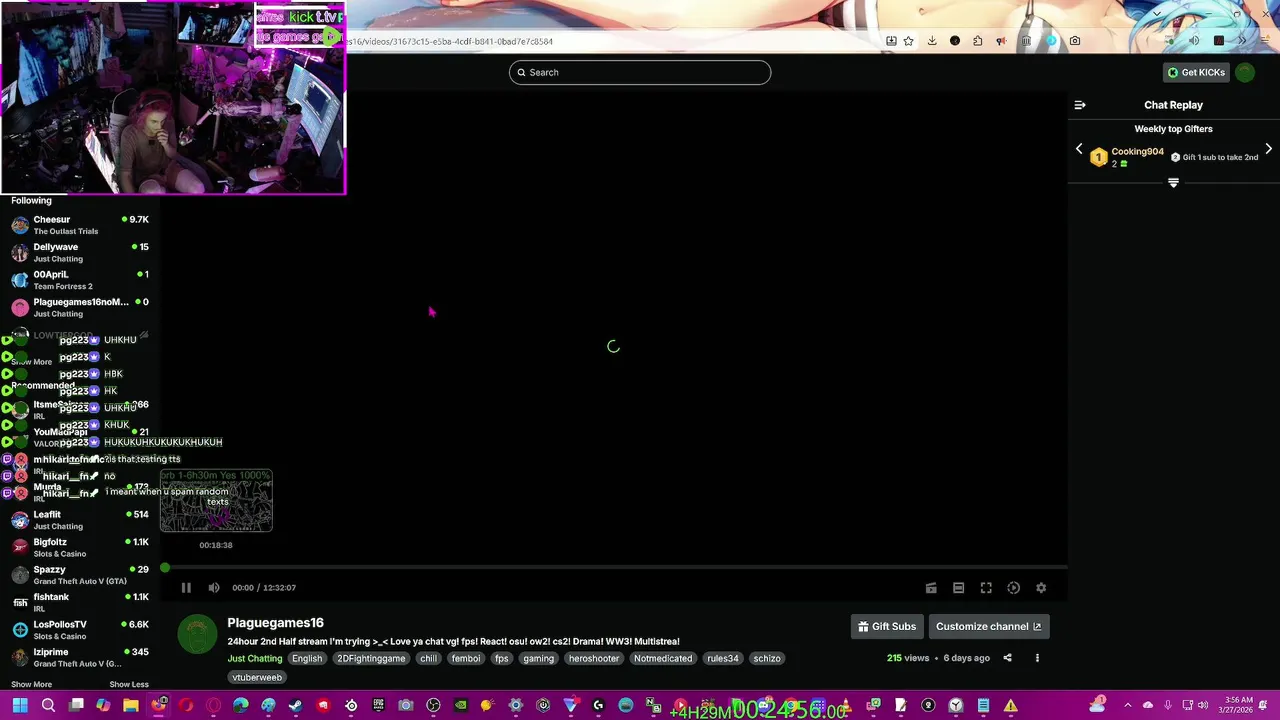Viewport: 1280px width, 720px height.
Task: Open Microsoft Edge from taskbar
Action: pos(241,706)
